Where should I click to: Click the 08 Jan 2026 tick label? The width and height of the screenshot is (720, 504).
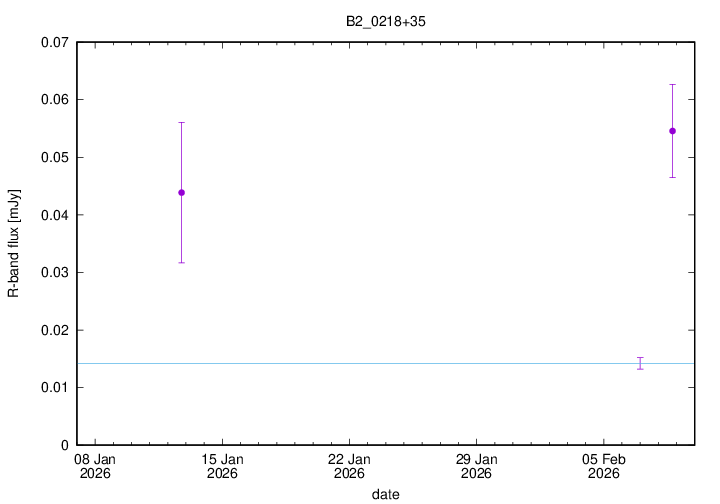[x=95, y=466]
